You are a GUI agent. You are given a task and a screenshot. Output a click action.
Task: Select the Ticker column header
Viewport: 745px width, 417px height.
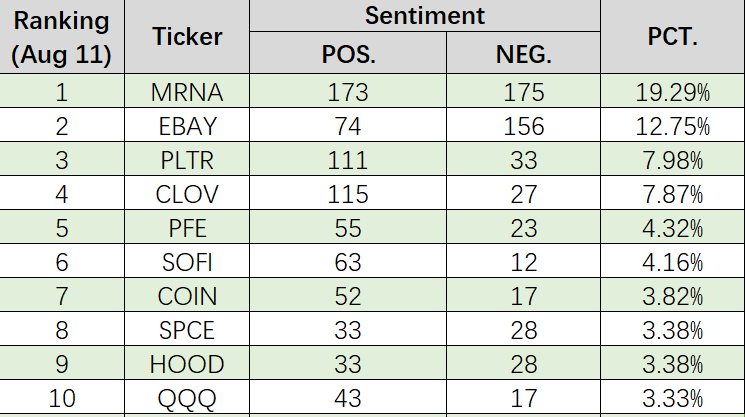(187, 37)
